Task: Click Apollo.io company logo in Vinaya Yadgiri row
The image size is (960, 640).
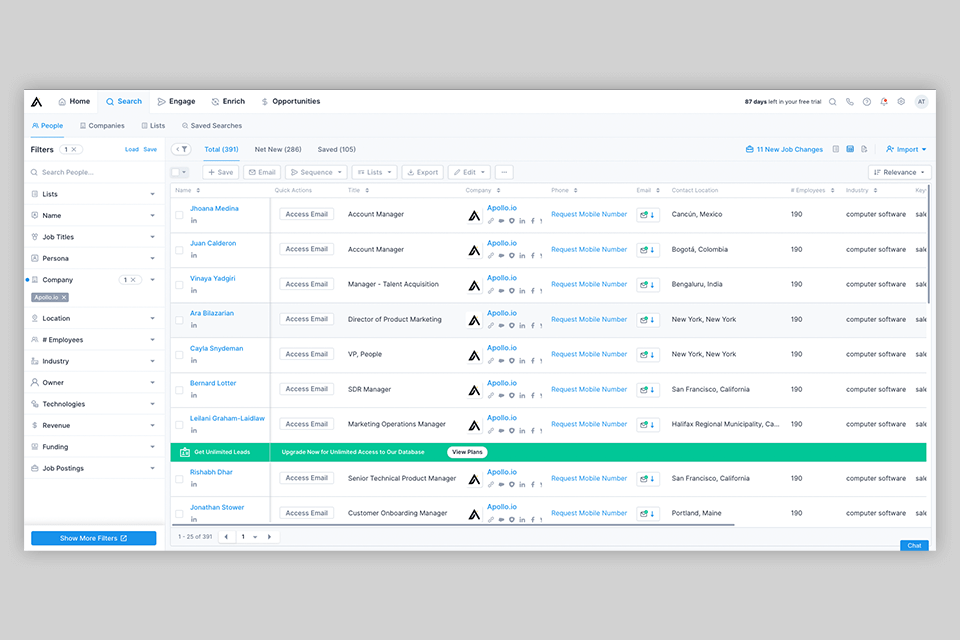Action: [474, 285]
